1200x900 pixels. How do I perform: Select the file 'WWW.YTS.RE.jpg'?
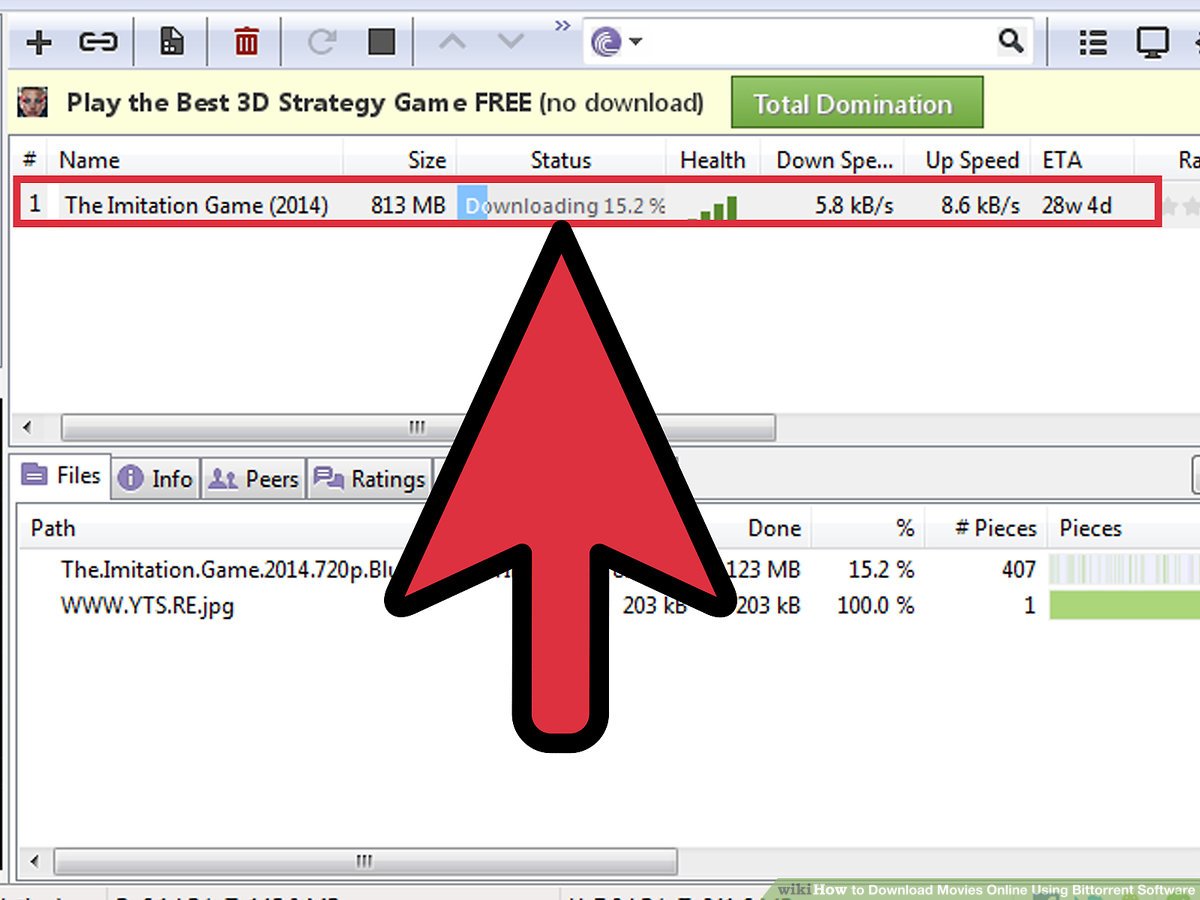(x=147, y=605)
